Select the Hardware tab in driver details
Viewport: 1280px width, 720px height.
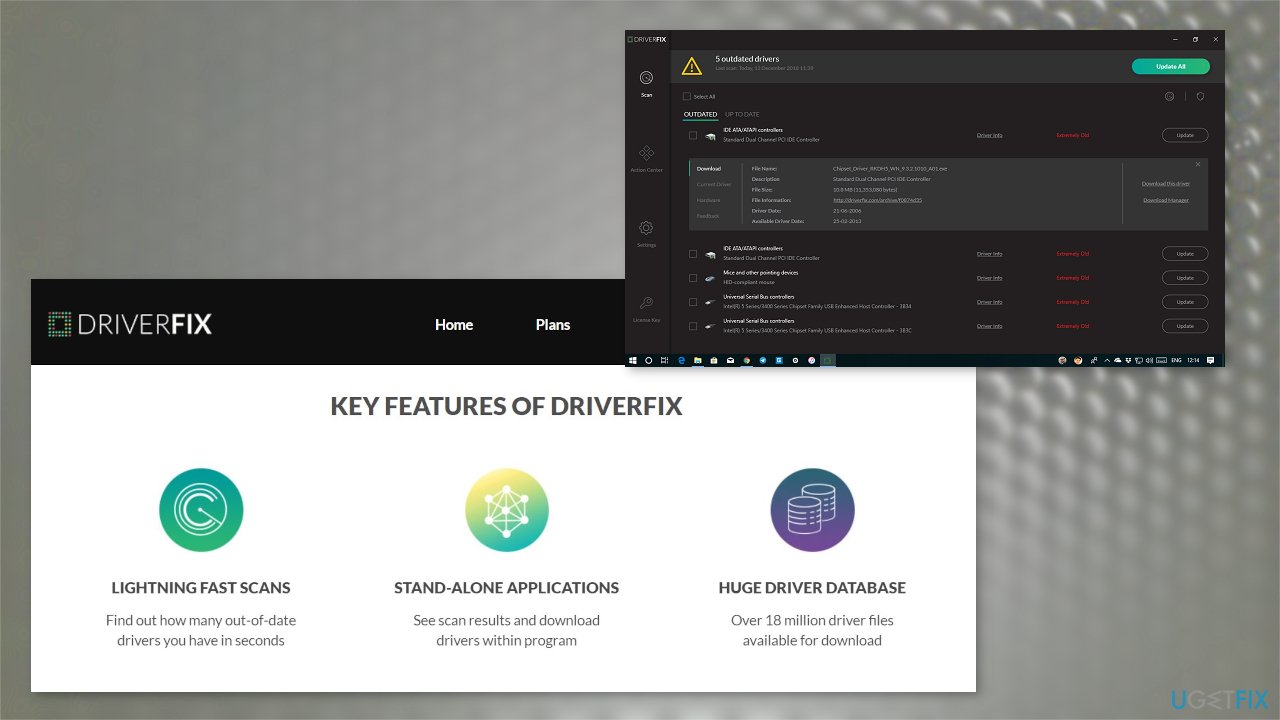pyautogui.click(x=708, y=200)
